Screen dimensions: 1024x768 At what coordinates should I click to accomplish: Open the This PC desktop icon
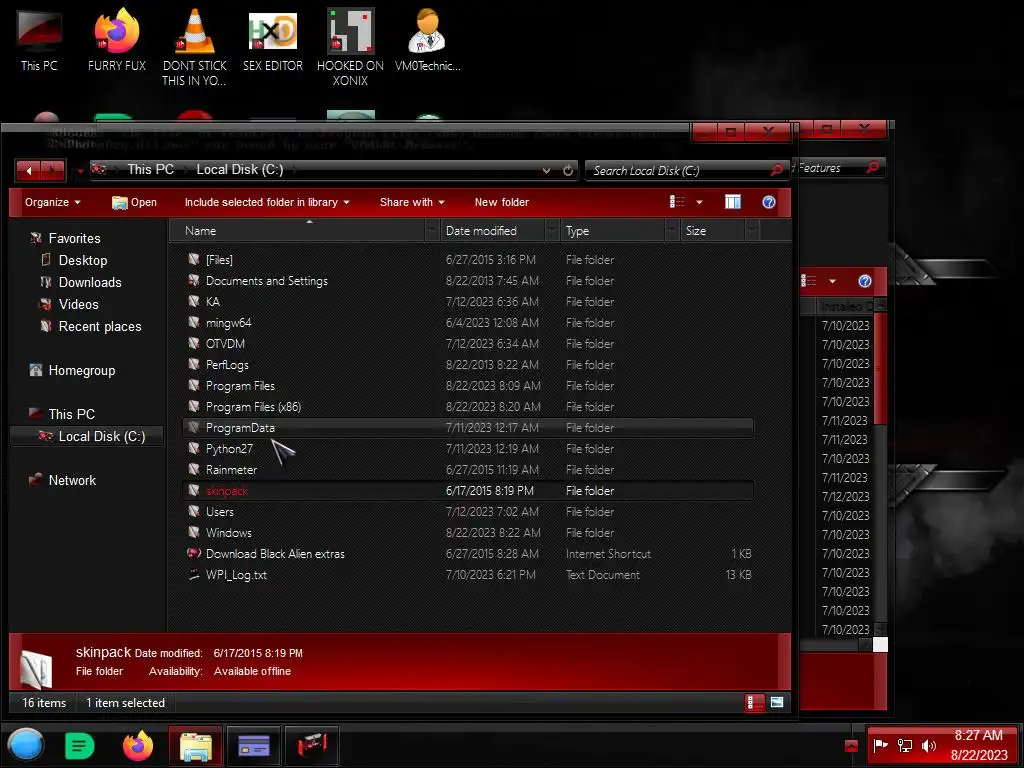pyautogui.click(x=39, y=39)
